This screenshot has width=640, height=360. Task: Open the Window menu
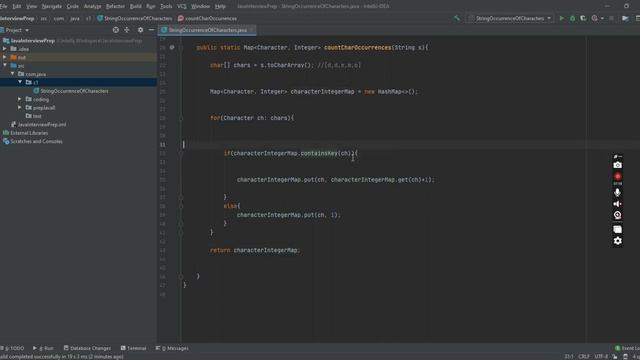pyautogui.click(x=200, y=7)
